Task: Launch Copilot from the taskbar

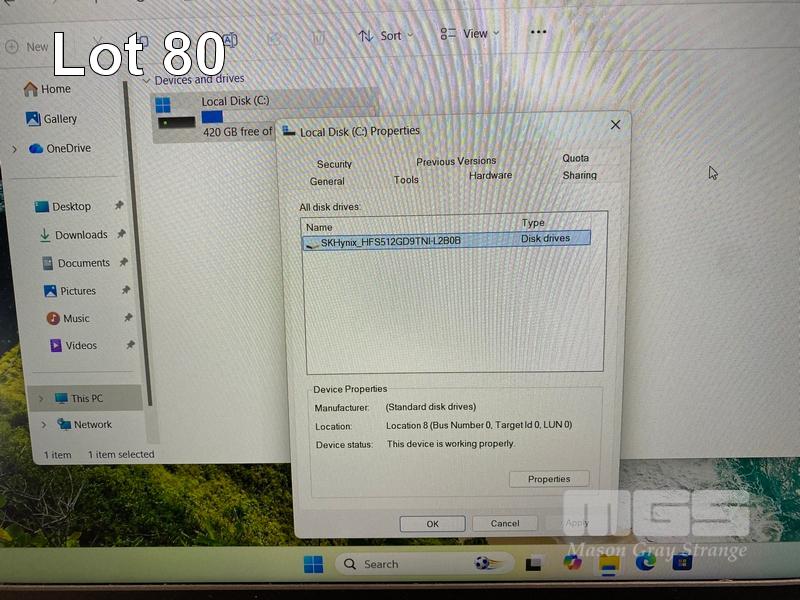Action: point(572,563)
